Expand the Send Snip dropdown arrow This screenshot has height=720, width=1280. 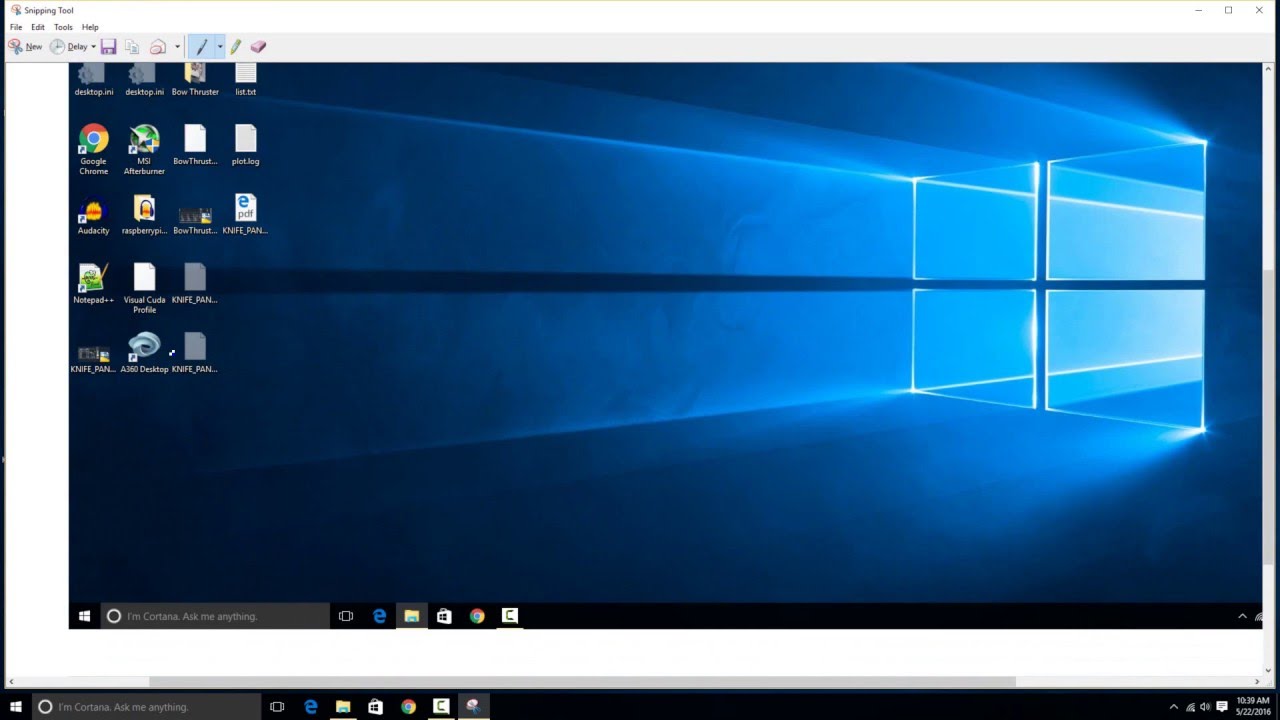[x=177, y=47]
